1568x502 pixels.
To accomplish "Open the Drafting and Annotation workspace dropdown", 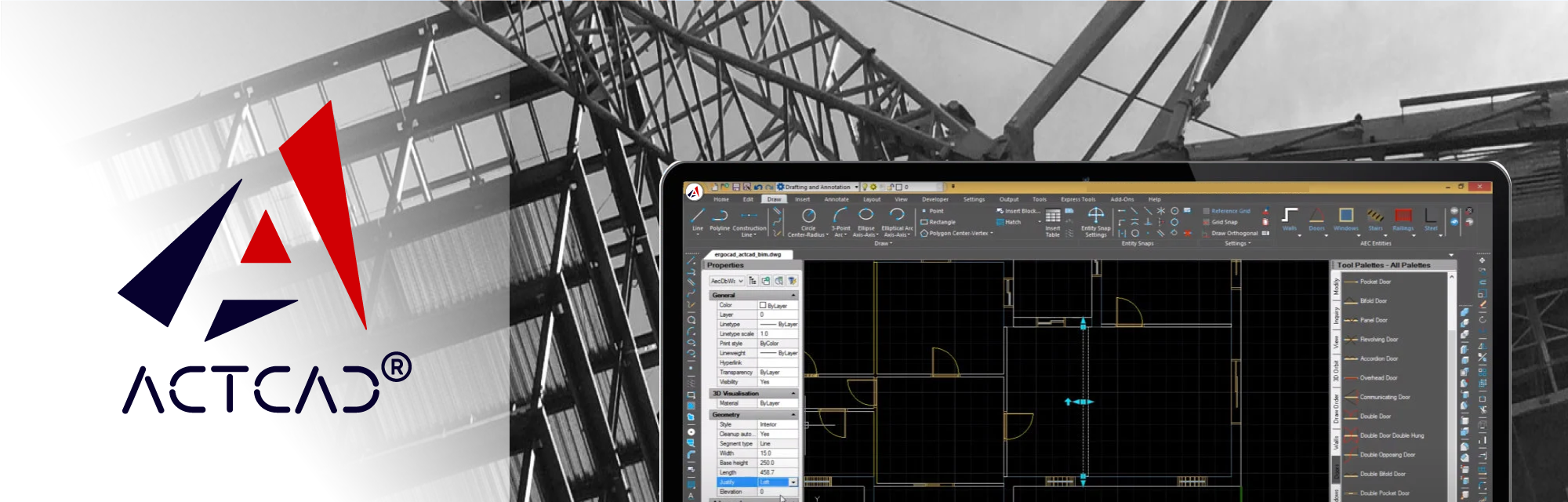I will tap(818, 187).
